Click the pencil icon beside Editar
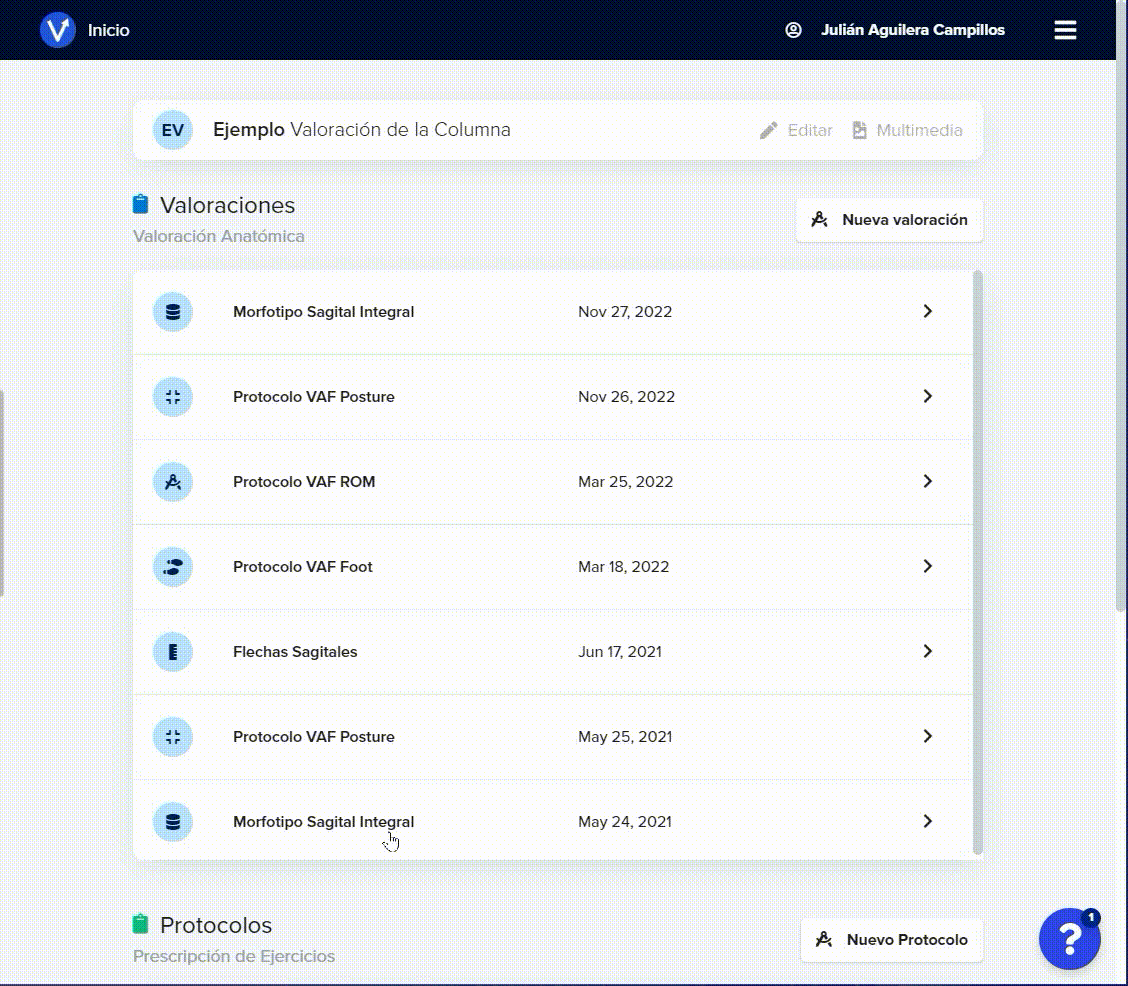1128x986 pixels. pos(768,130)
